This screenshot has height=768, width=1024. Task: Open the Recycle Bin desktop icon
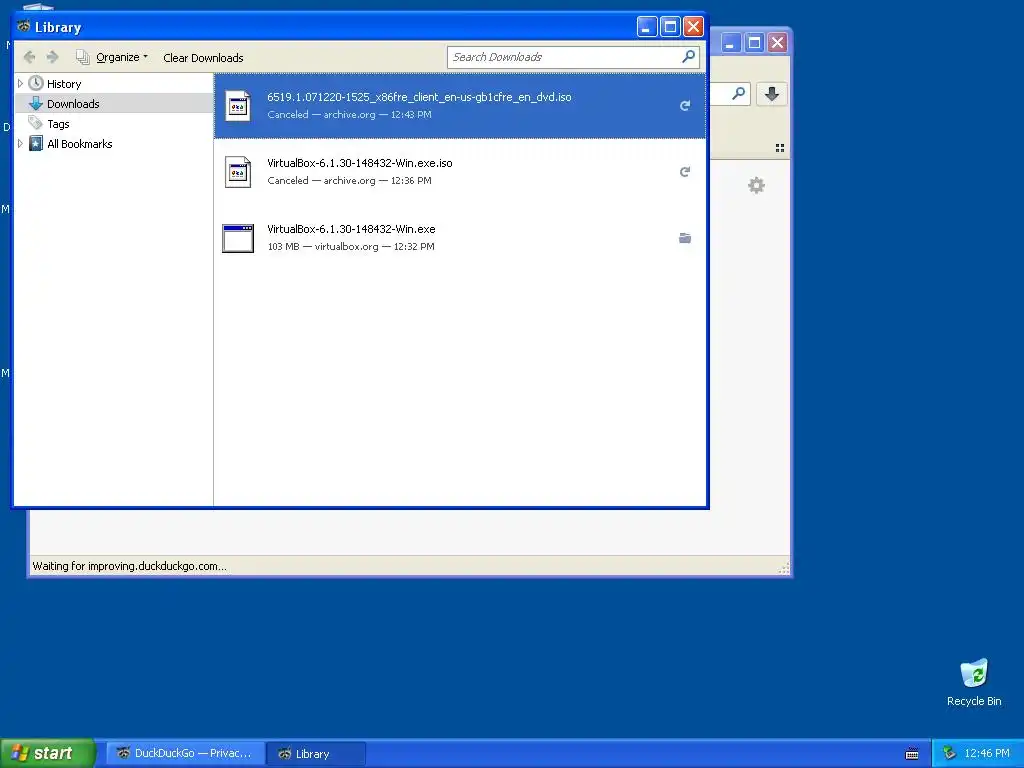pos(974,682)
